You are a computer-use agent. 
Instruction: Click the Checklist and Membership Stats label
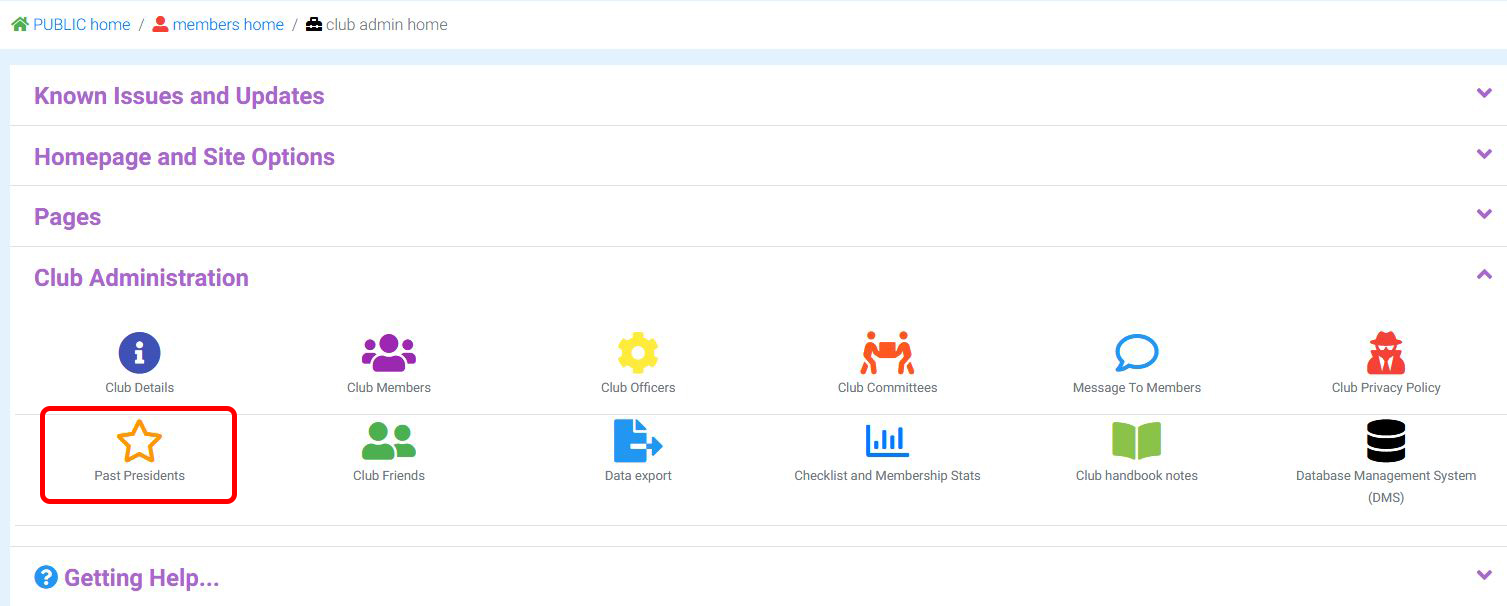pyautogui.click(x=887, y=476)
